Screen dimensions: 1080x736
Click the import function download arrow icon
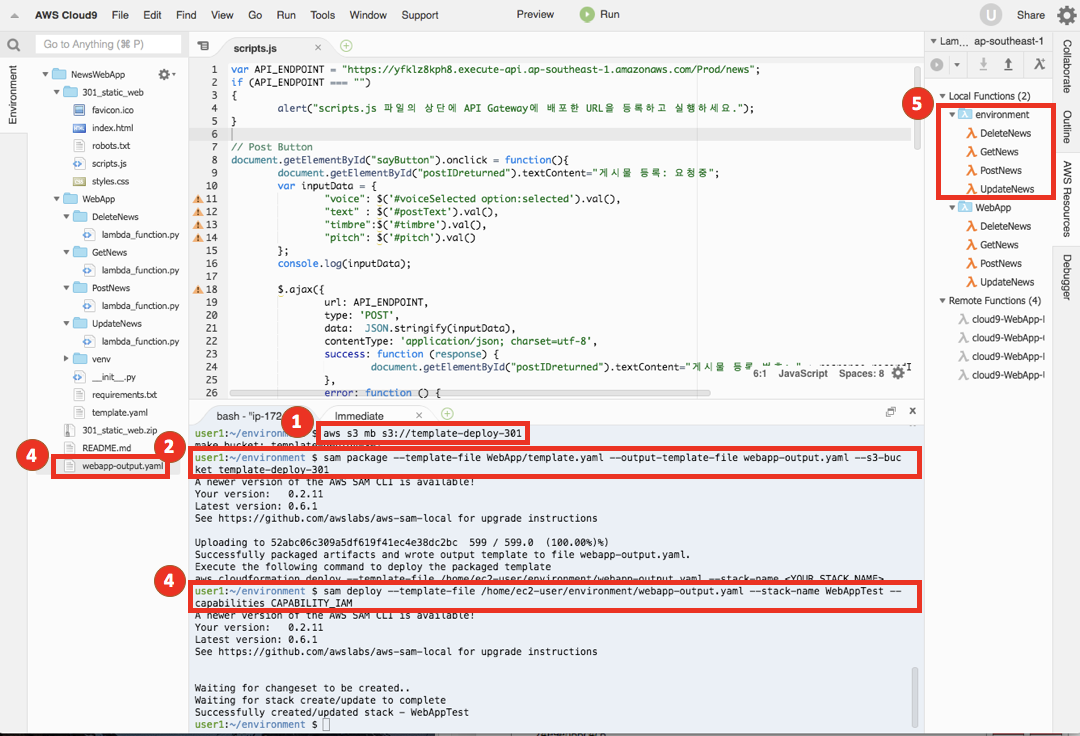pos(984,65)
